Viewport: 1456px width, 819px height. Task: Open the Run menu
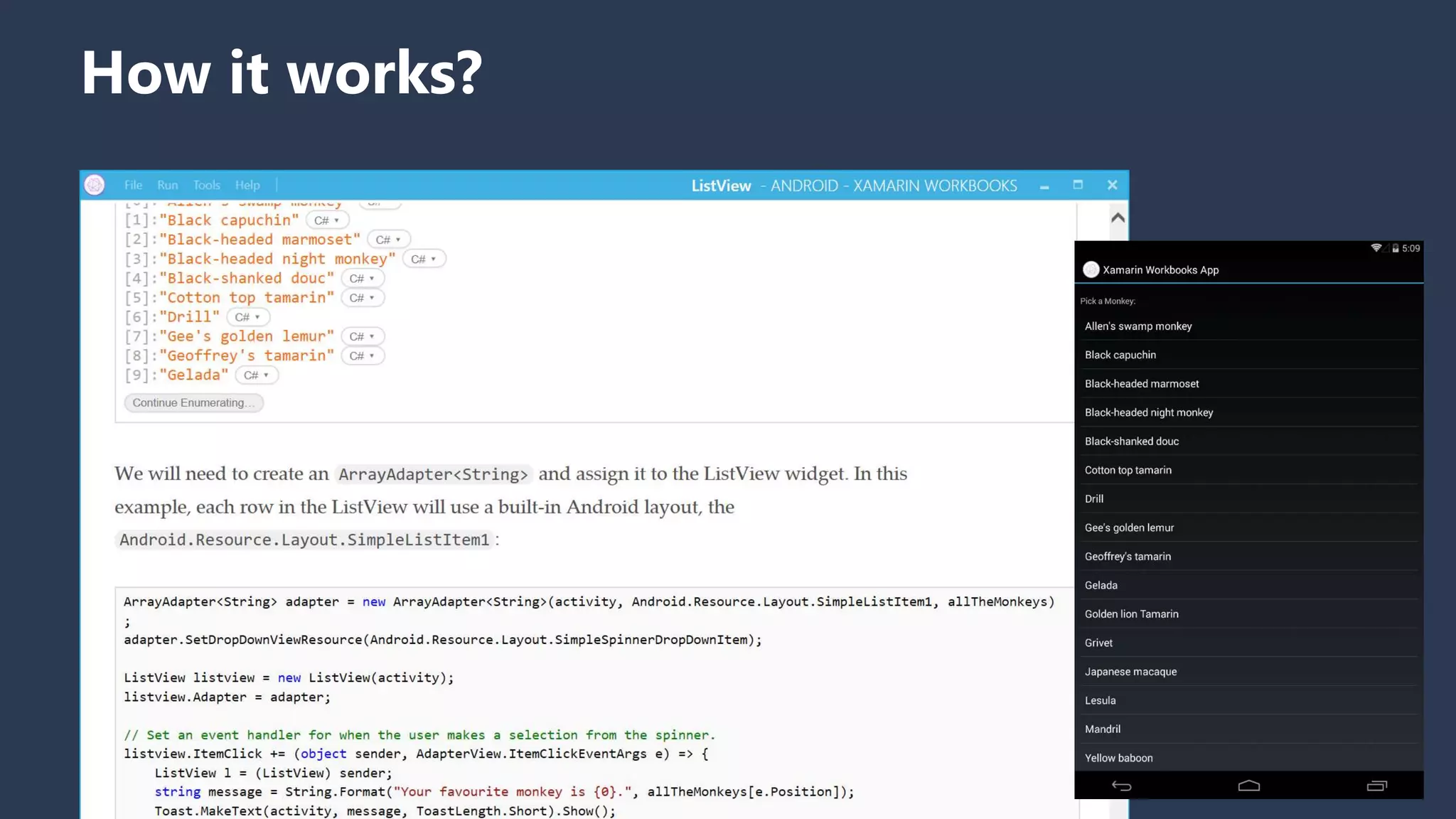point(168,185)
